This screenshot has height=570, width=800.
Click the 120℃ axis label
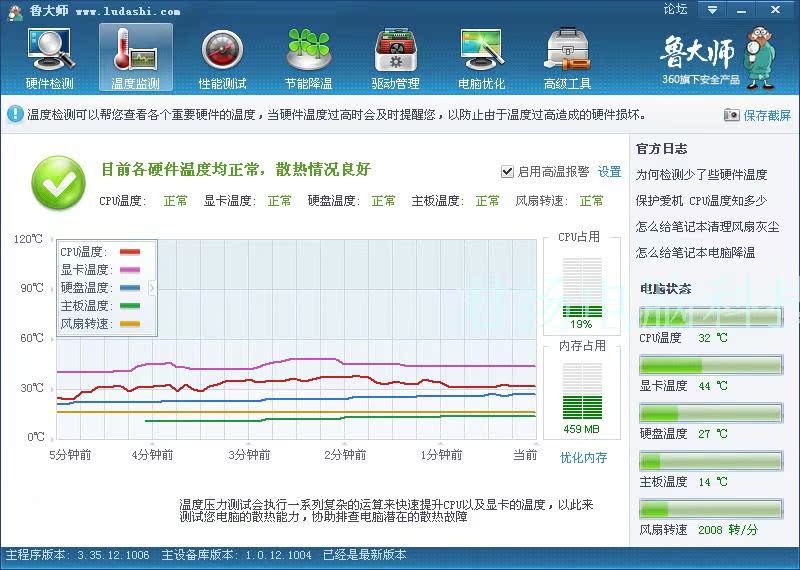coord(28,239)
